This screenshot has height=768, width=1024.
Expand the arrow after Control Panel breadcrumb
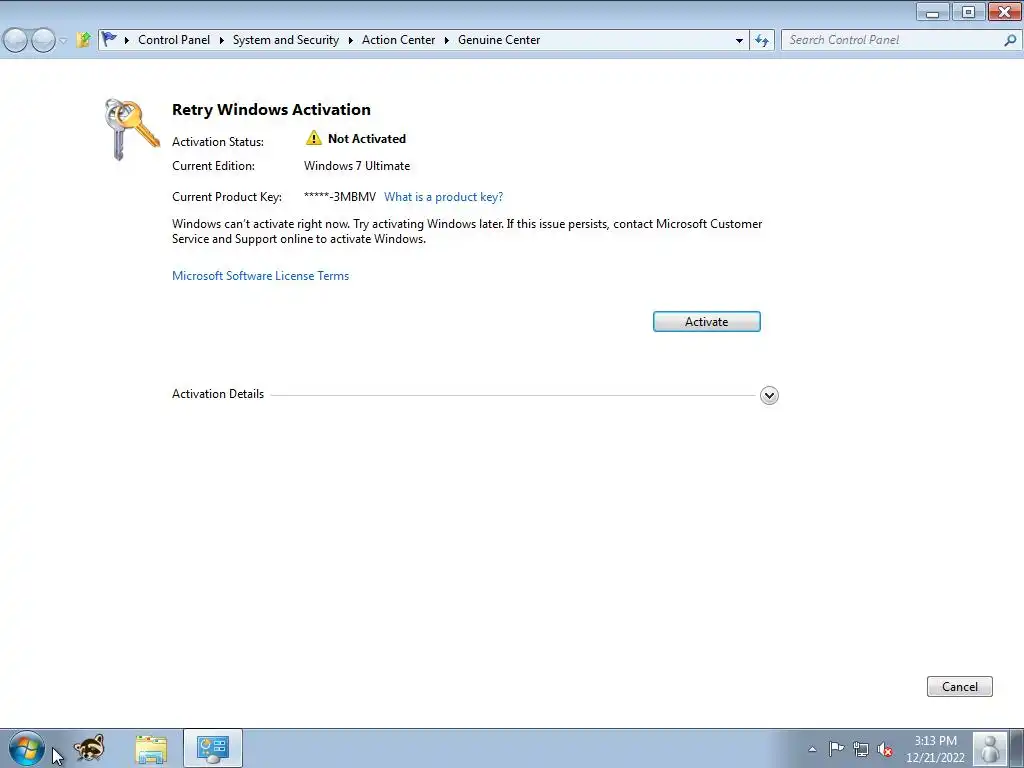point(221,40)
